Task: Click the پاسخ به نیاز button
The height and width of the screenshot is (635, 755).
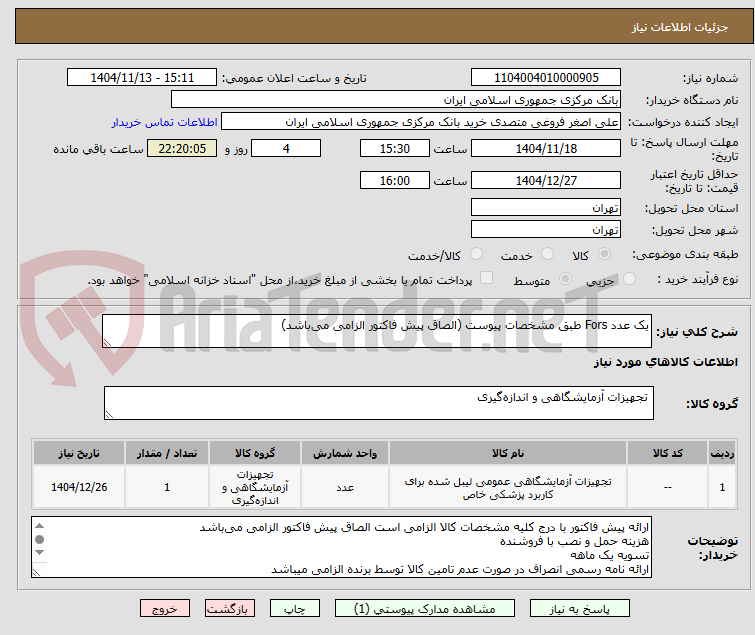Action: pyautogui.click(x=580, y=609)
